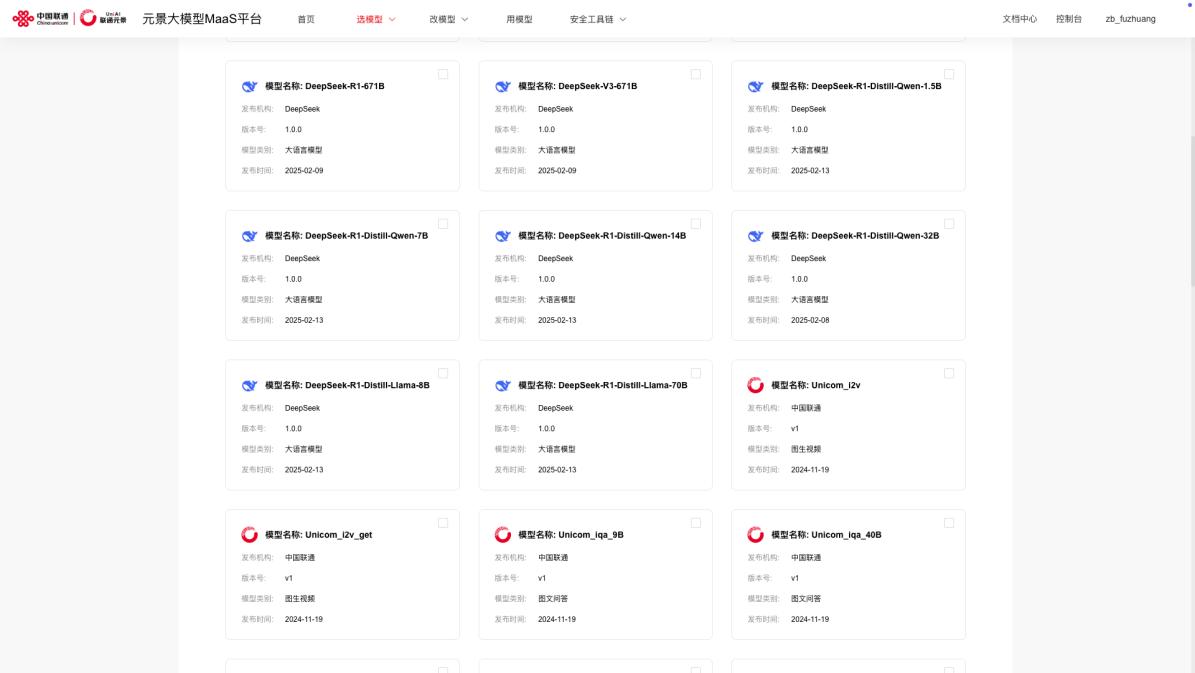The width and height of the screenshot is (1195, 673).
Task: Click DeepSeek-R1-Distill-Llama-70B whale icon
Action: pos(502,385)
